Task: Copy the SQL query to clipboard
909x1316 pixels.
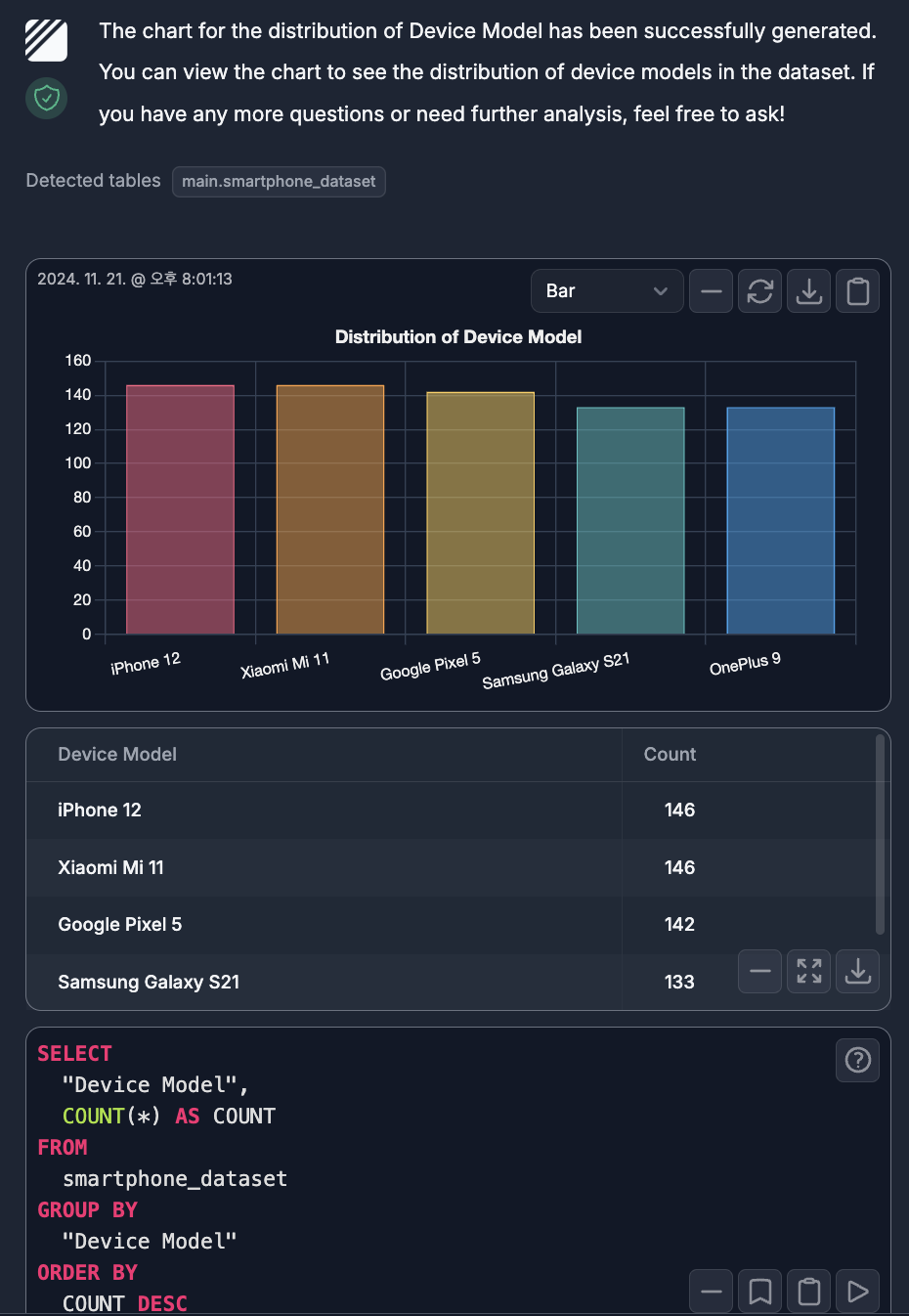Action: click(809, 1292)
